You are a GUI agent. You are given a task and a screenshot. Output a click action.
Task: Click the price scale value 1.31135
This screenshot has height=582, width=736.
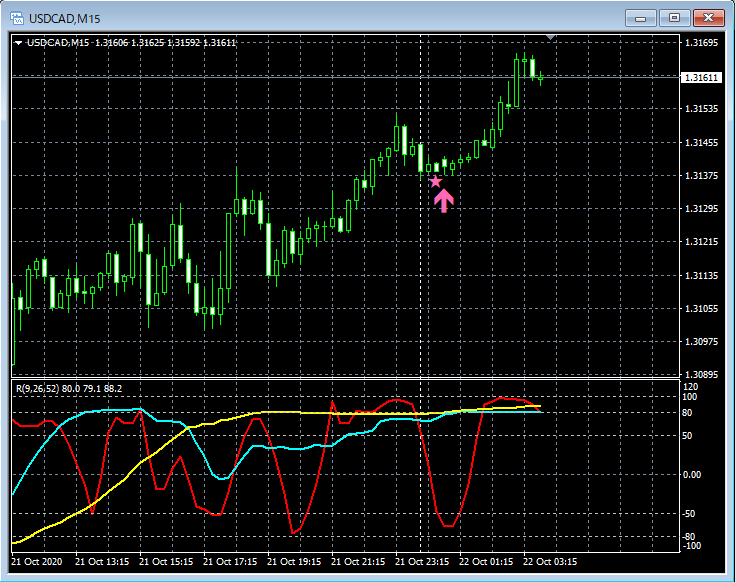coord(701,276)
